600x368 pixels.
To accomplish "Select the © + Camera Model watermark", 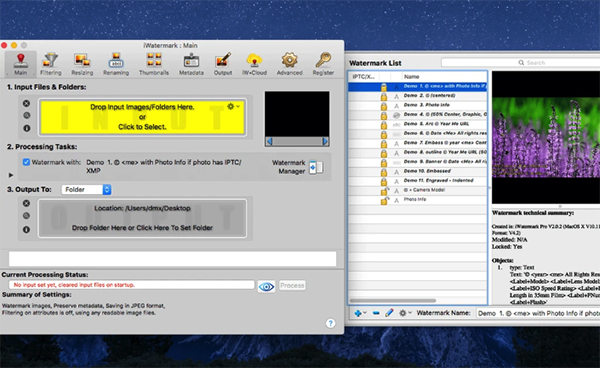I will click(x=418, y=190).
